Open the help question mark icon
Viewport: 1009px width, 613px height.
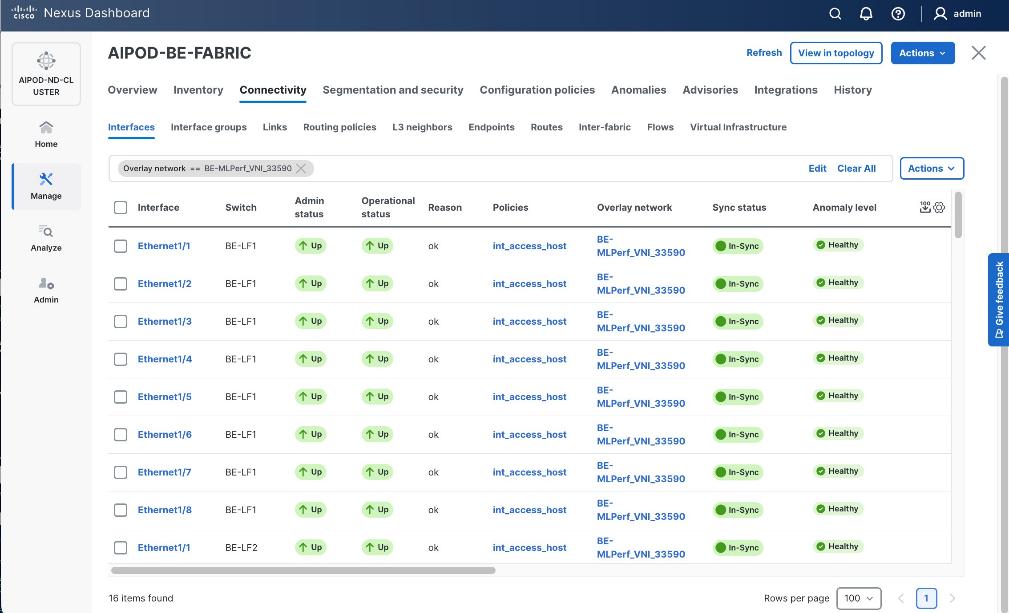tap(898, 14)
